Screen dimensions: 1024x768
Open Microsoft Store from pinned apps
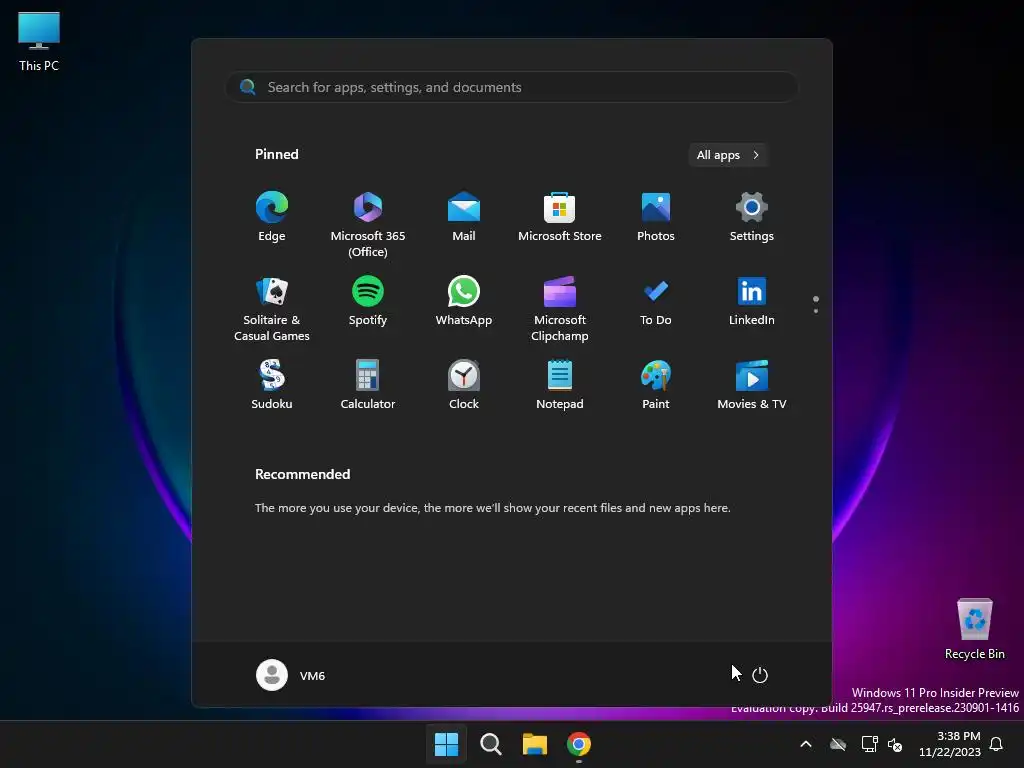tap(560, 217)
